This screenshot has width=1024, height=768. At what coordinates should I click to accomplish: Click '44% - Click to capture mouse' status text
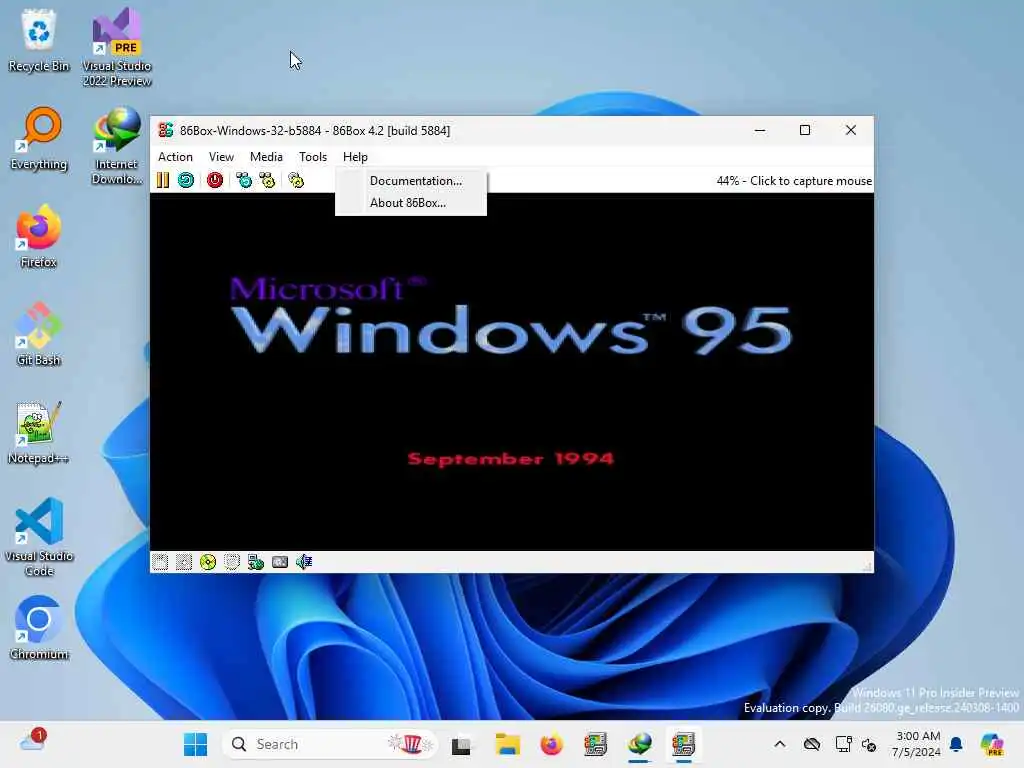point(794,181)
